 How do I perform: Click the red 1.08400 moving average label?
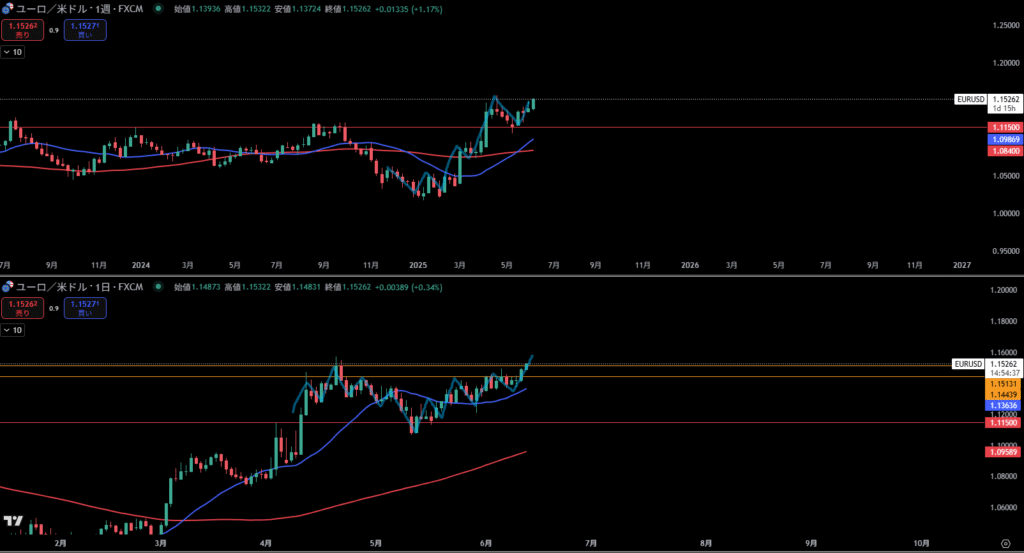click(1005, 151)
